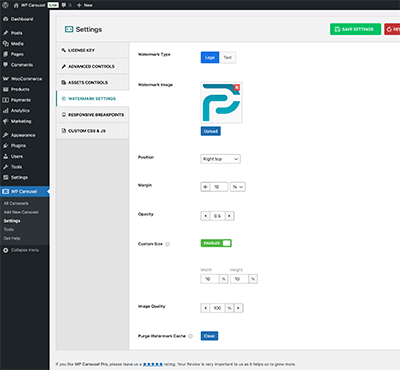Image resolution: width=400 pixels, height=370 pixels.
Task: Click the Payments sidebar icon
Action: (6, 100)
